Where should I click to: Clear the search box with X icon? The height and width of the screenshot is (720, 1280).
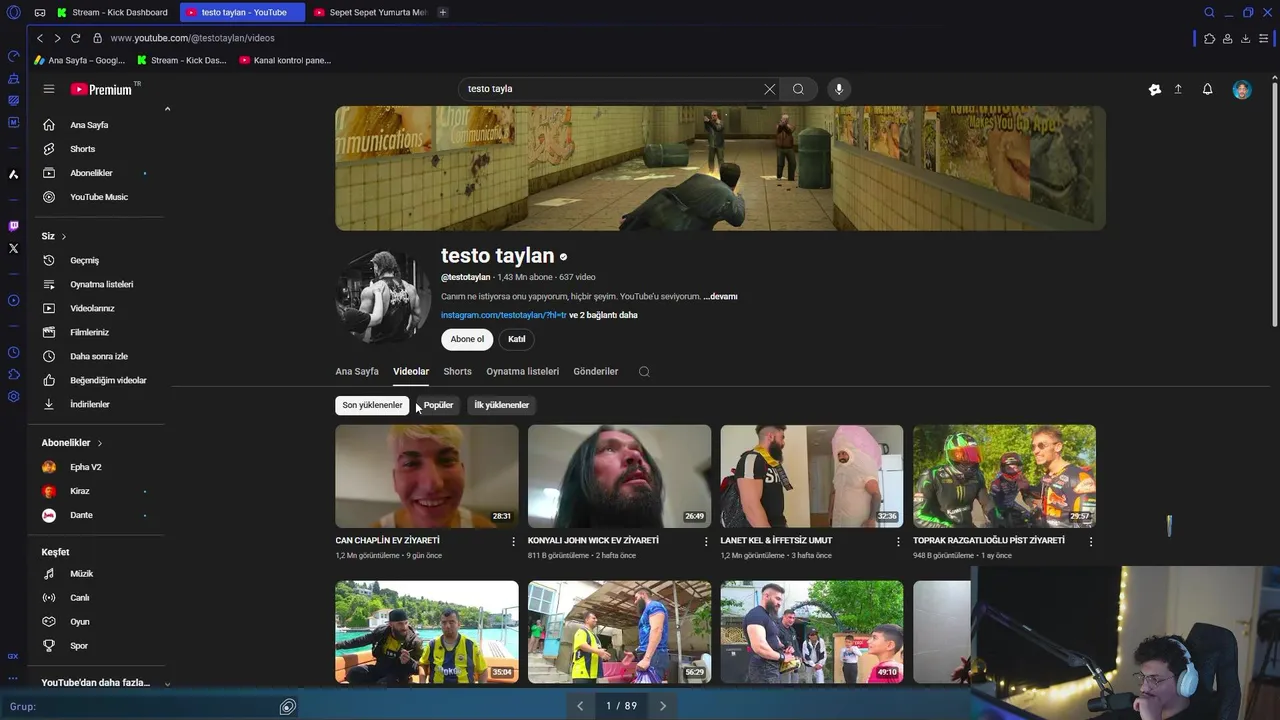(769, 89)
